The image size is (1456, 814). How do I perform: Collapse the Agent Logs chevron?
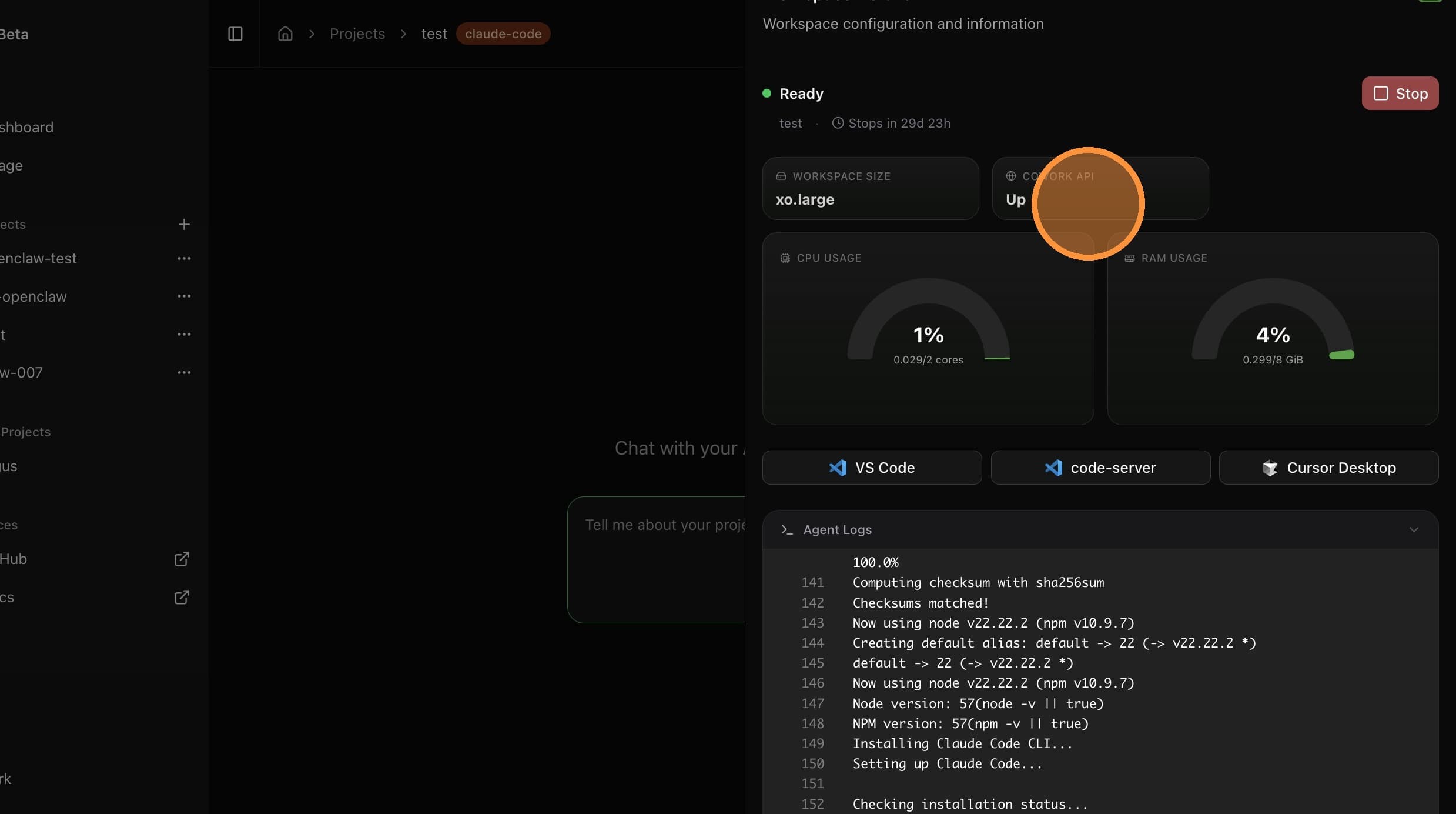pyautogui.click(x=1414, y=529)
